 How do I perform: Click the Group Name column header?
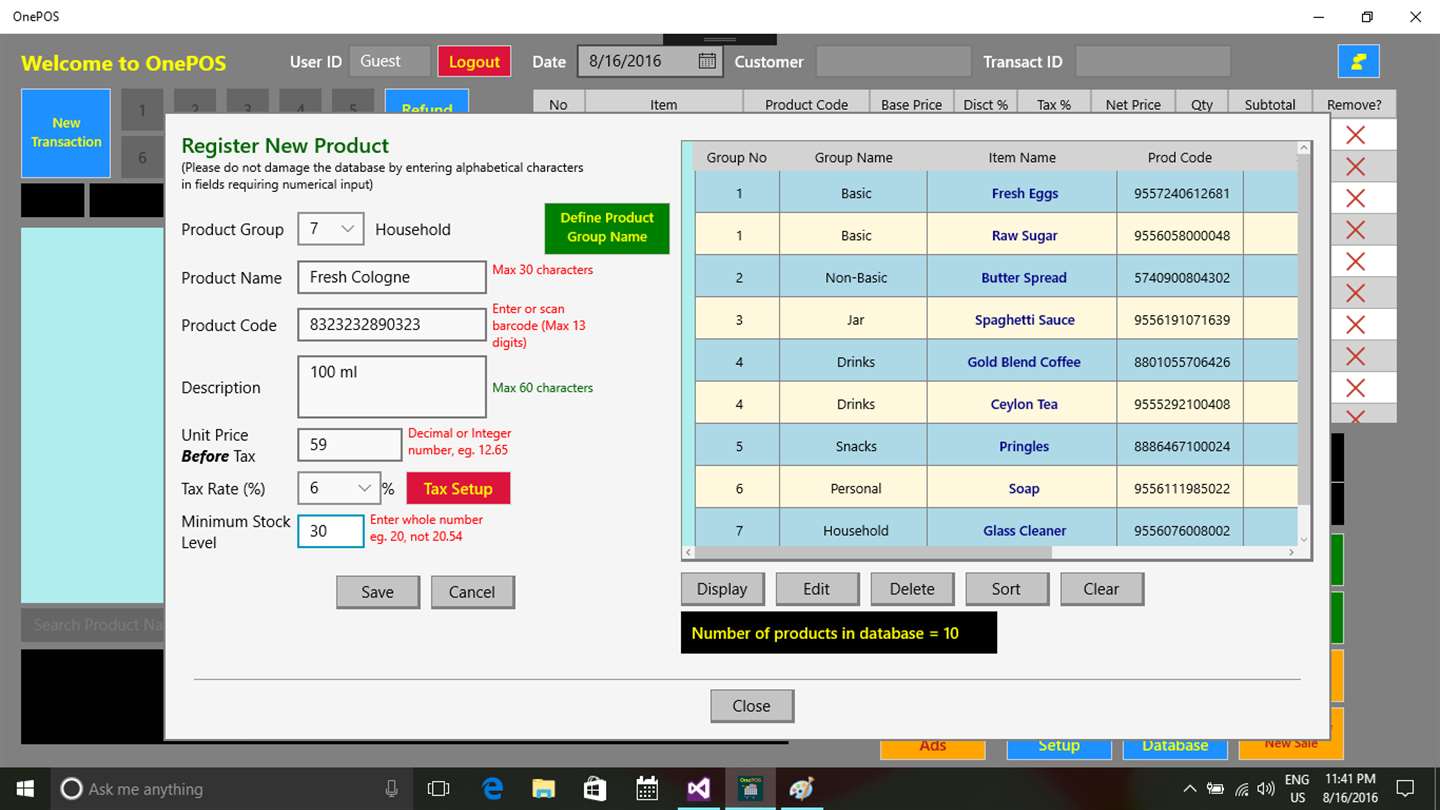point(854,157)
